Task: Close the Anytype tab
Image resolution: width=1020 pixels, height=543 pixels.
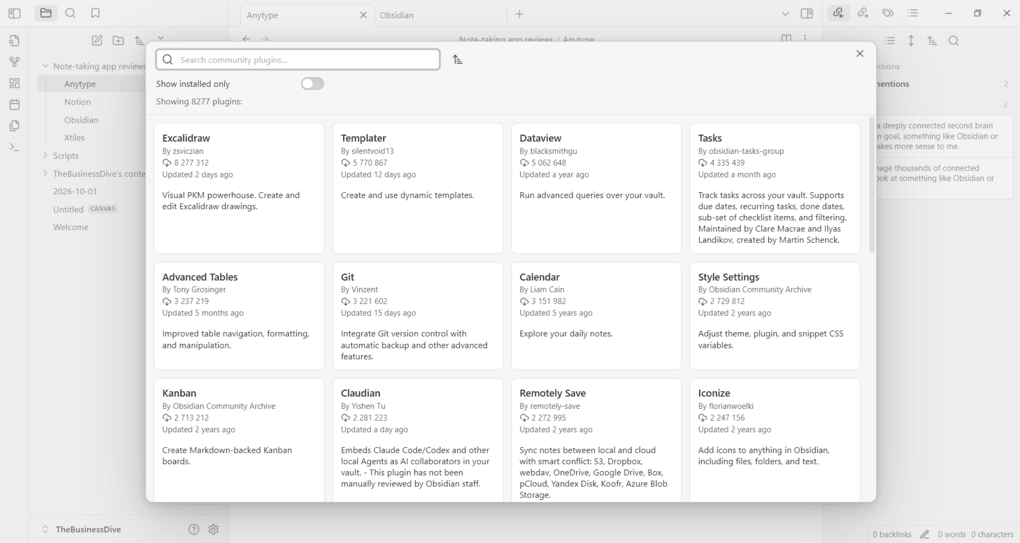Action: tap(364, 15)
